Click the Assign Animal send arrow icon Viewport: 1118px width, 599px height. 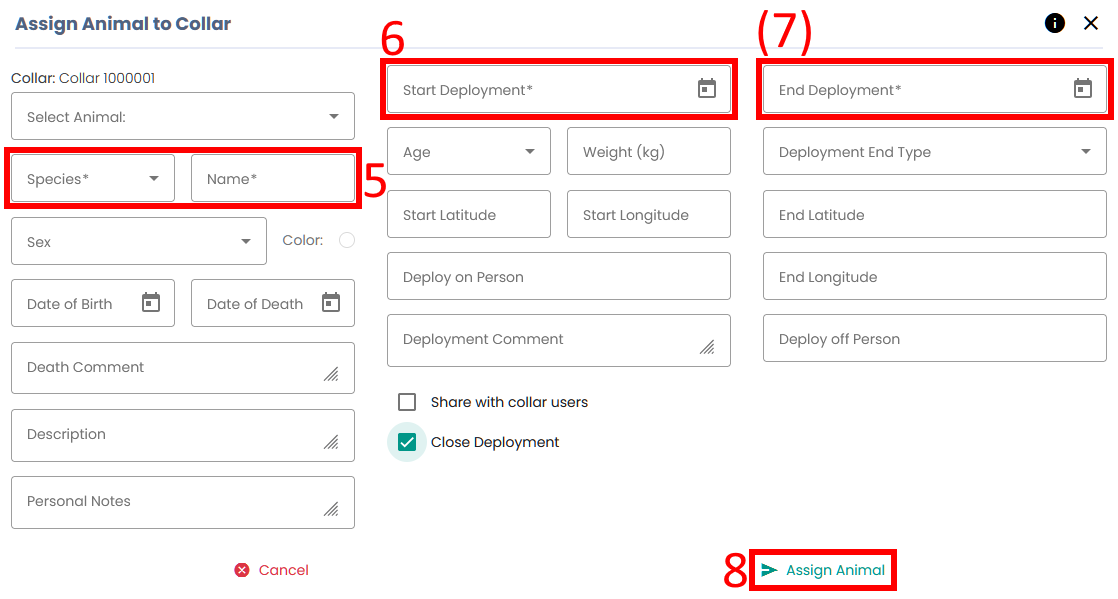769,570
